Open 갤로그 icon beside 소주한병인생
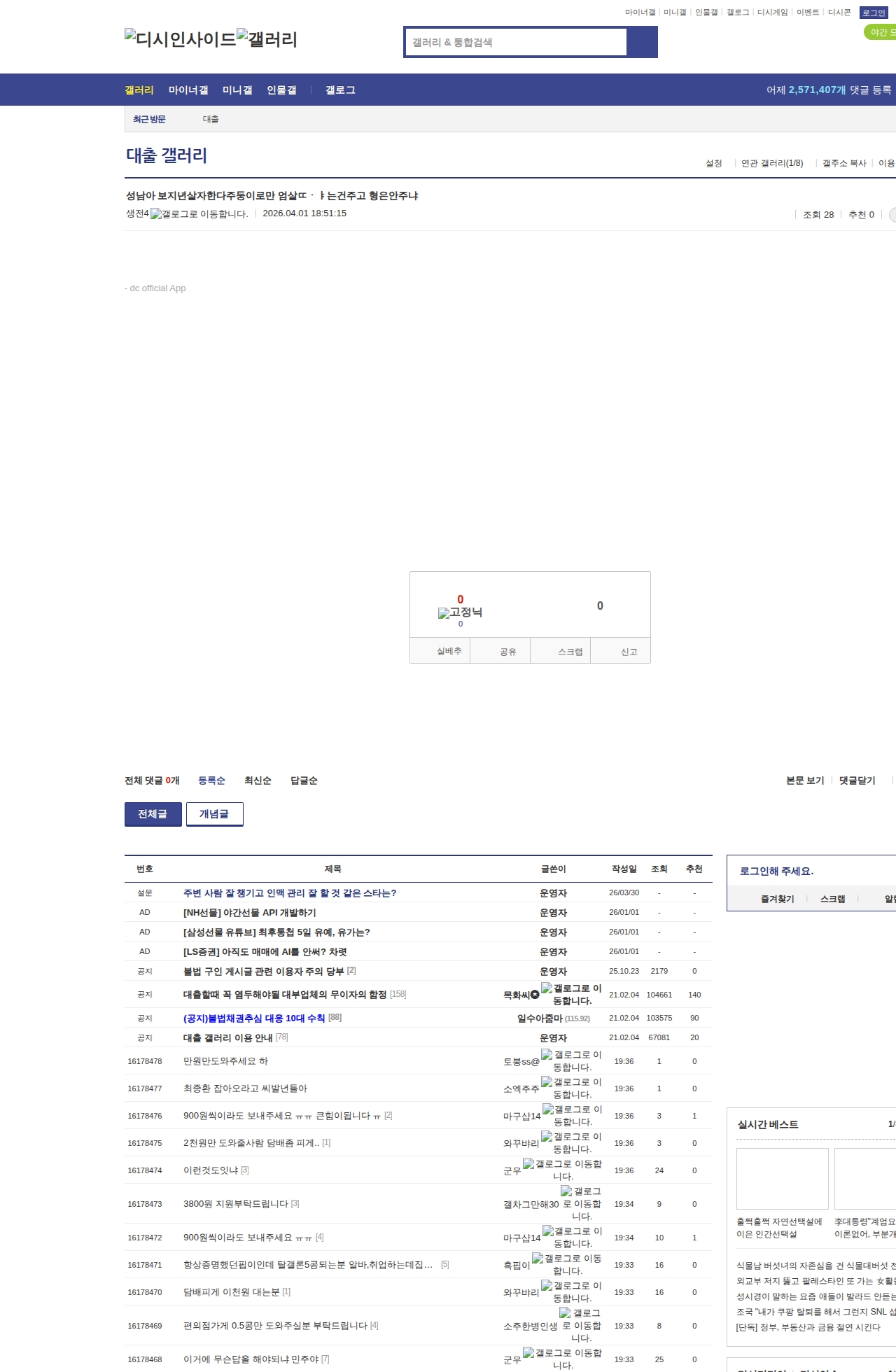Viewport: 896px width, 1372px height. point(580,1325)
